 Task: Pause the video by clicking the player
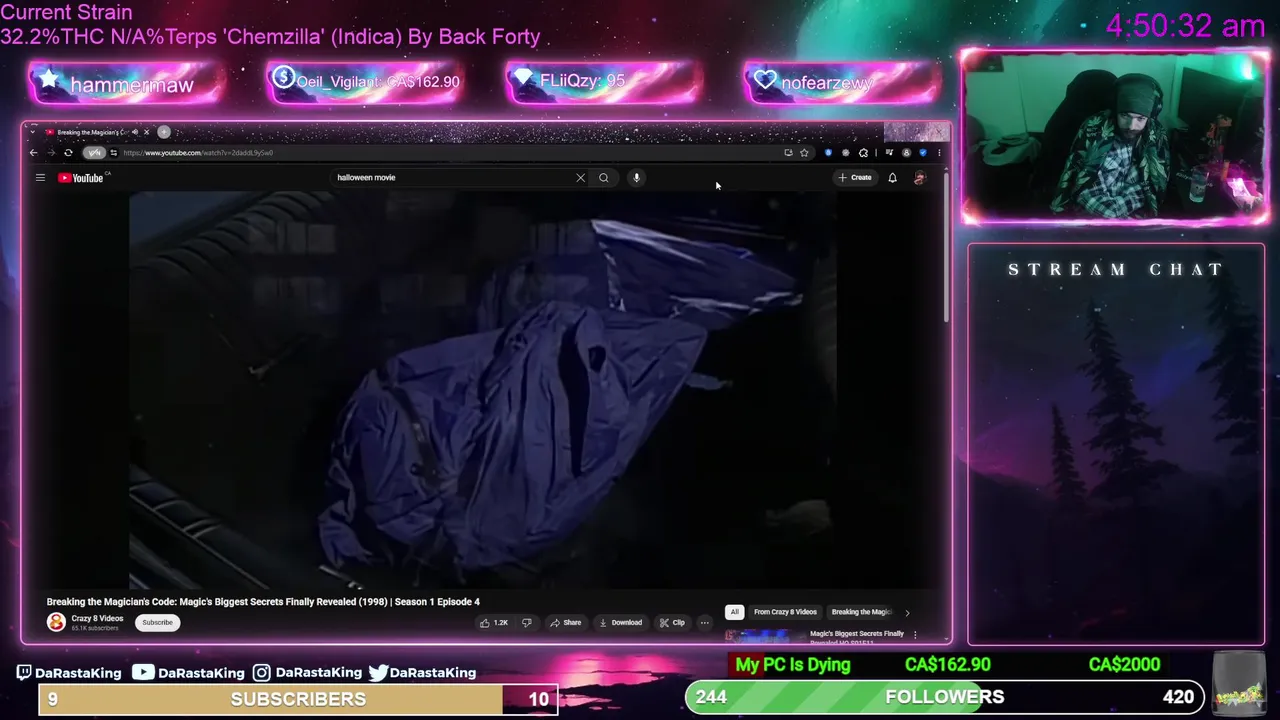pyautogui.click(x=483, y=390)
